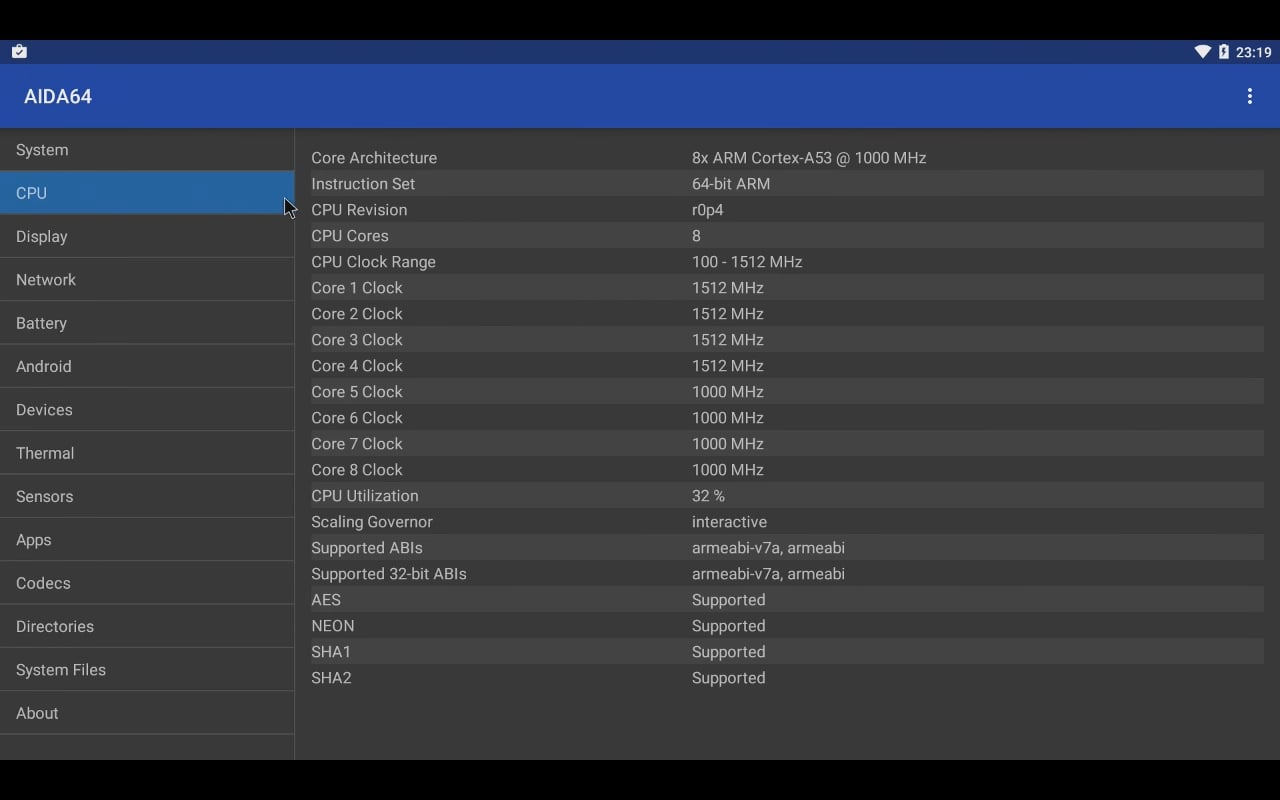1280x800 pixels.
Task: Open System Files in the sidebar
Action: (x=147, y=670)
